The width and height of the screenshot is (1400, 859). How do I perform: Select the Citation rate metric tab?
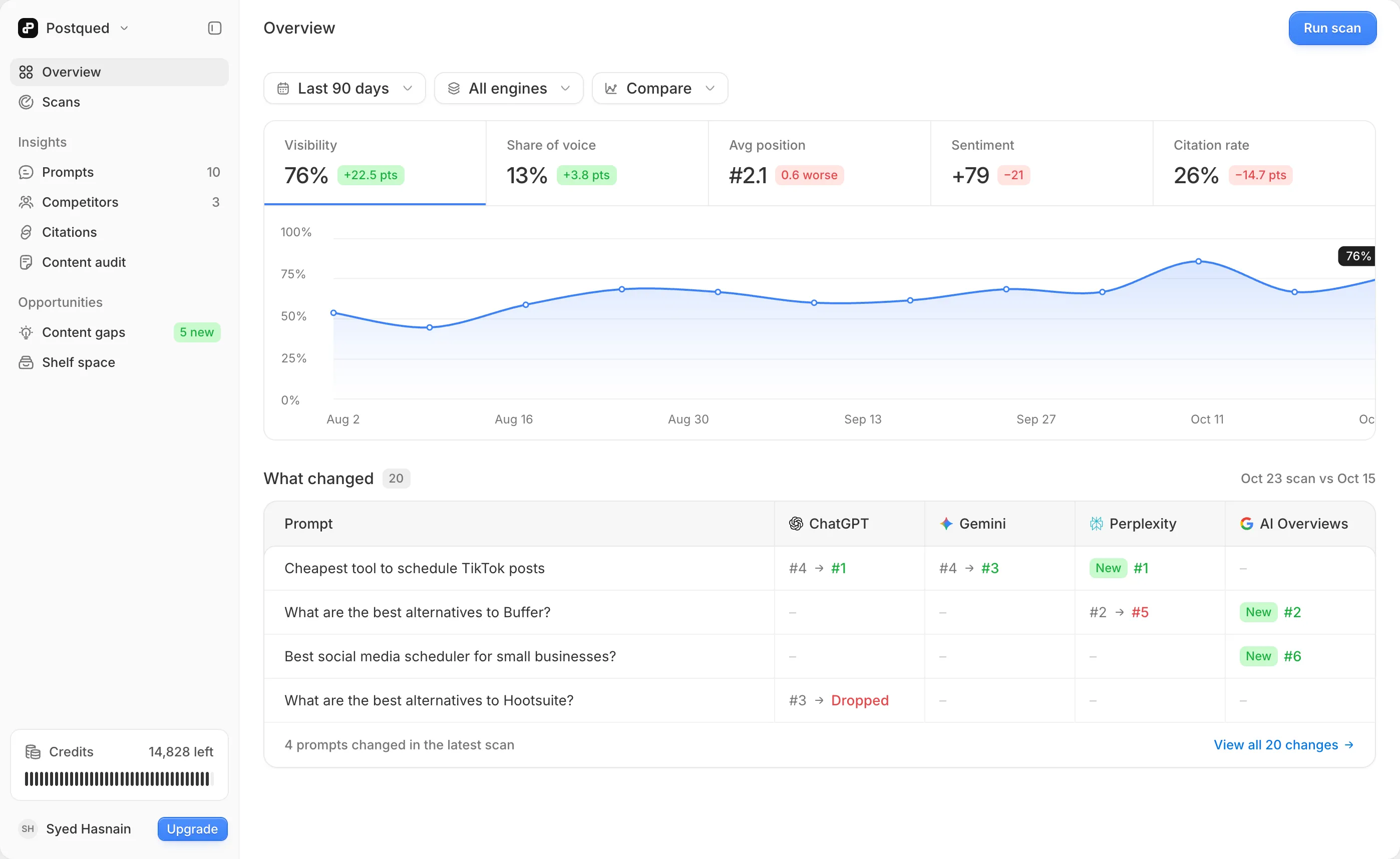click(x=1264, y=163)
